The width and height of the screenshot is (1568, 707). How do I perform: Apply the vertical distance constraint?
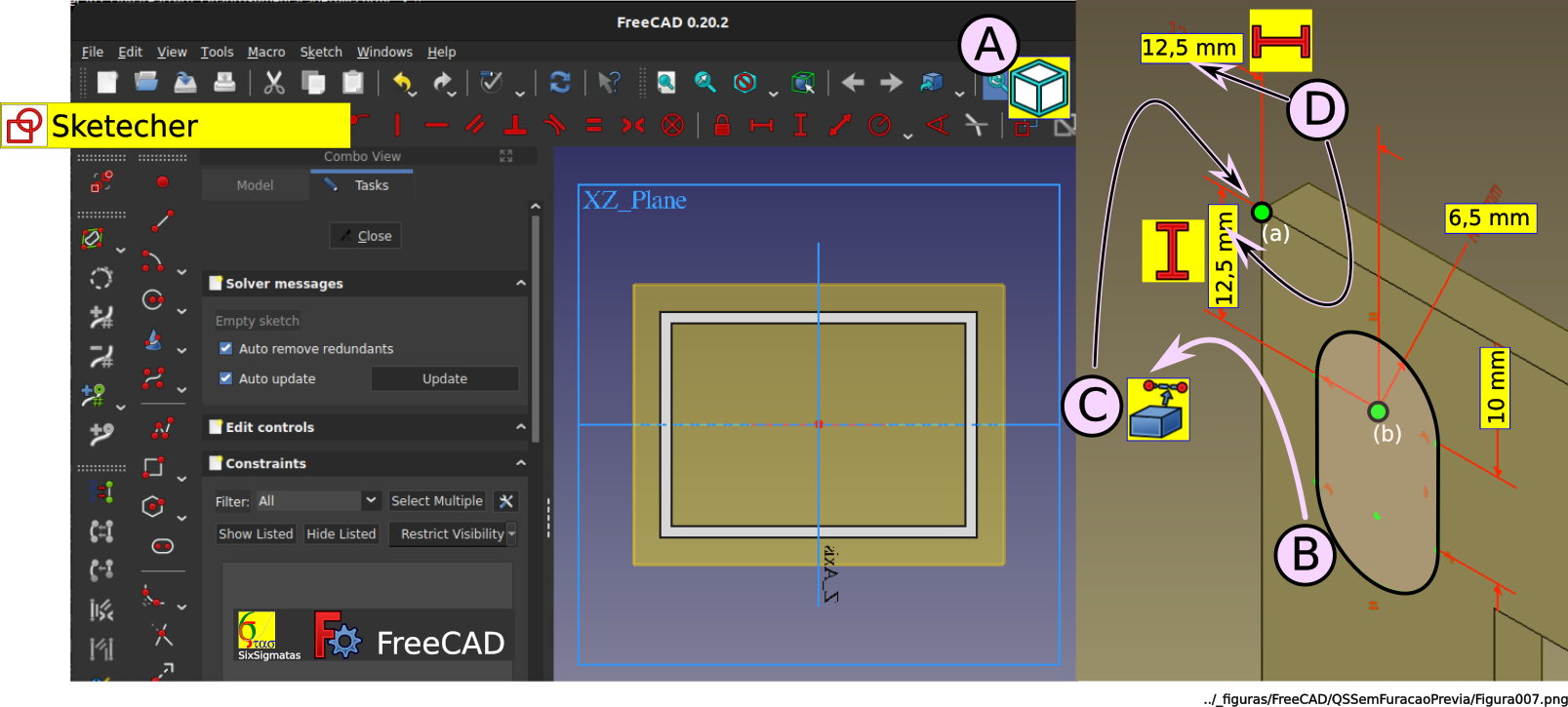pos(800,125)
